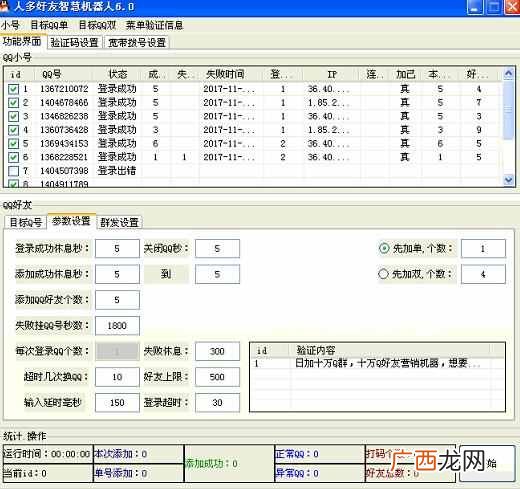This screenshot has height=489, width=520.
Task: Toggle the checkbox for QQ 1368228521
Action: click(x=13, y=157)
